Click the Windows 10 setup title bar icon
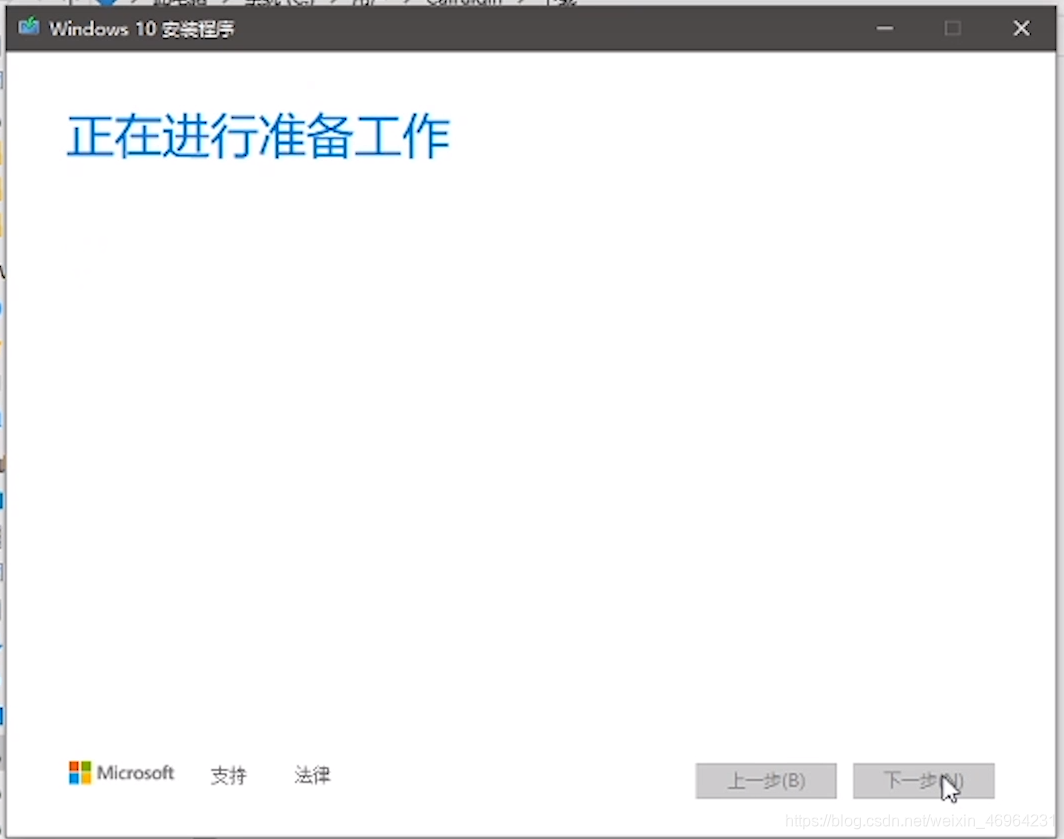 28,27
